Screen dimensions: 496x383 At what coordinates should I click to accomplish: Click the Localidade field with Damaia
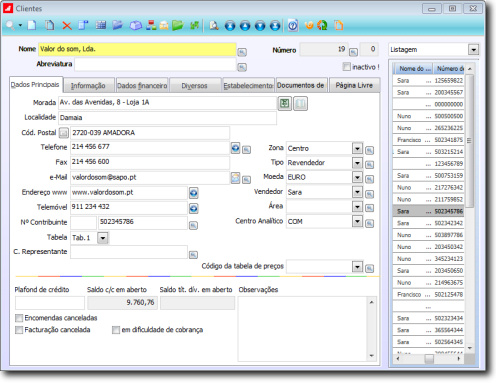(168, 118)
